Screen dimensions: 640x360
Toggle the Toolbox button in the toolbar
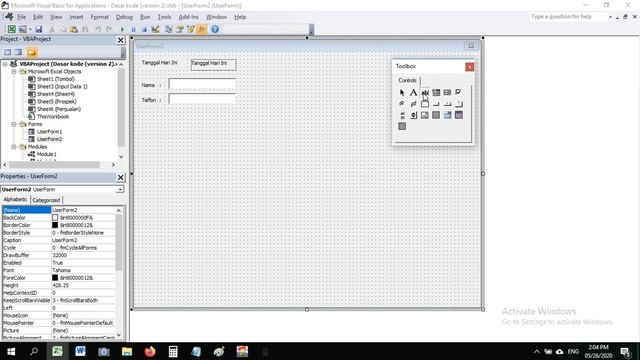coord(202,29)
